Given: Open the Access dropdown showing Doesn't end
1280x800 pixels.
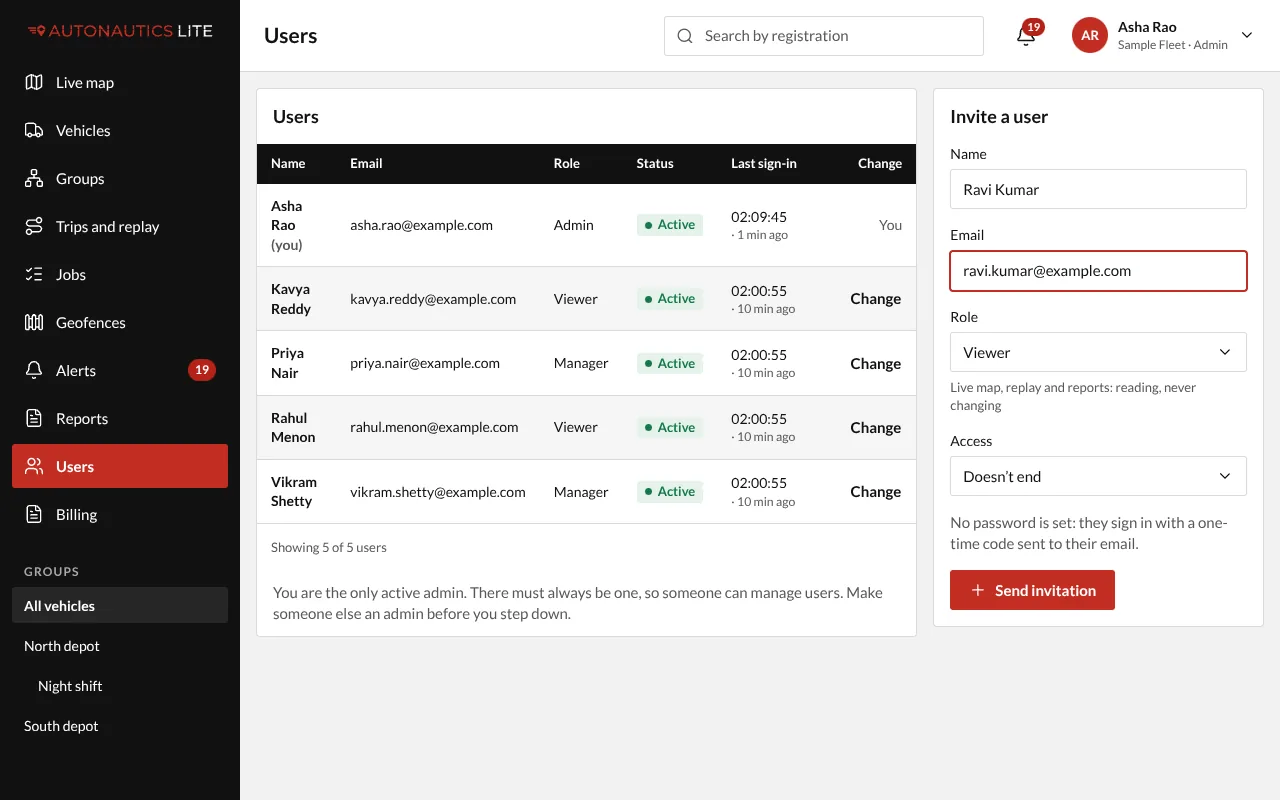Looking at the screenshot, I should 1098,476.
